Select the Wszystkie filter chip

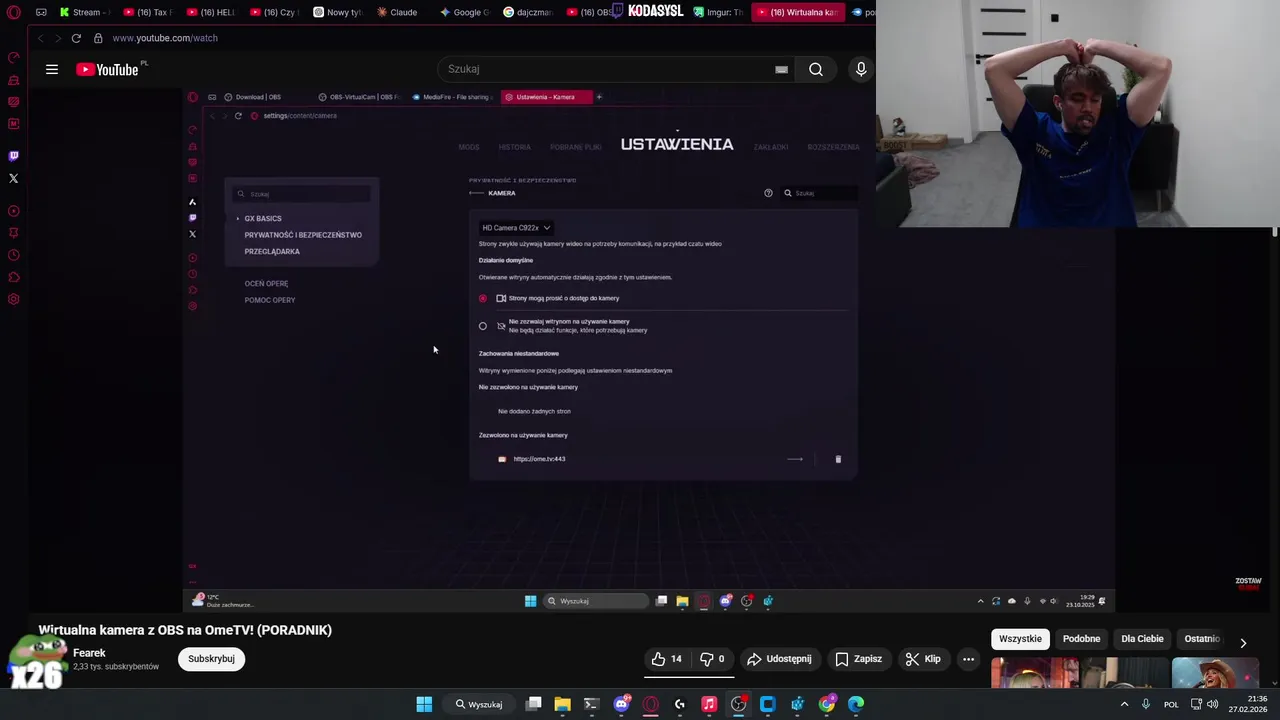(1020, 639)
